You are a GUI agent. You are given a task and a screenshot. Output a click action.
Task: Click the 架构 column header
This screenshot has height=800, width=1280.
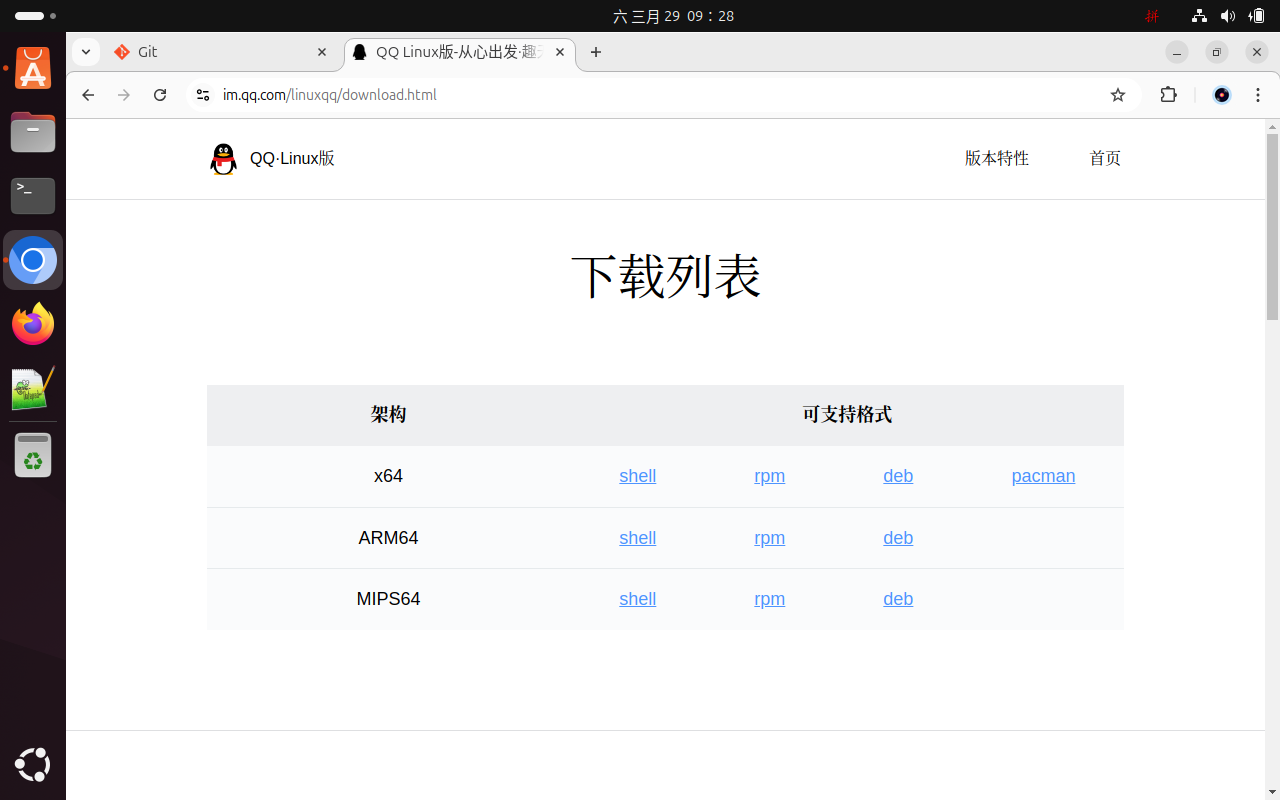pos(389,414)
